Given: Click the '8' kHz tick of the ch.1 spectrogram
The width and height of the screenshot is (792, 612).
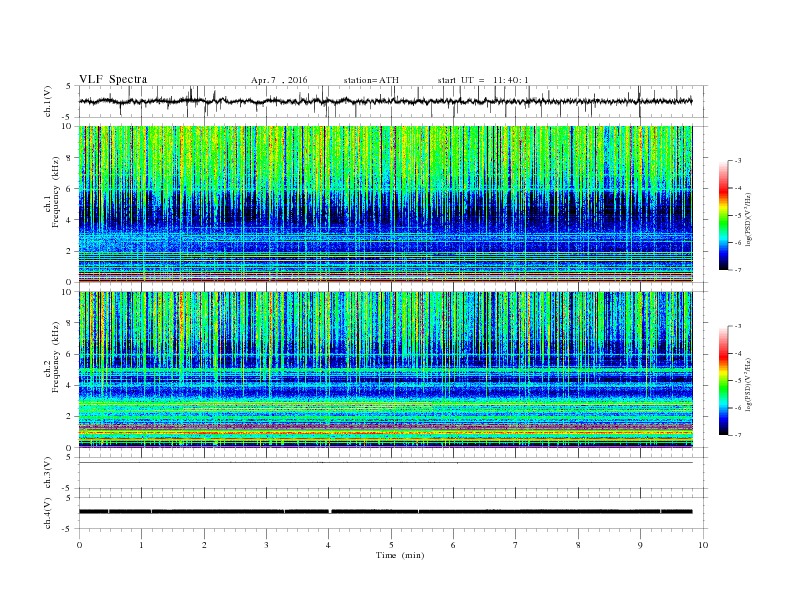Looking at the screenshot, I should [70, 158].
